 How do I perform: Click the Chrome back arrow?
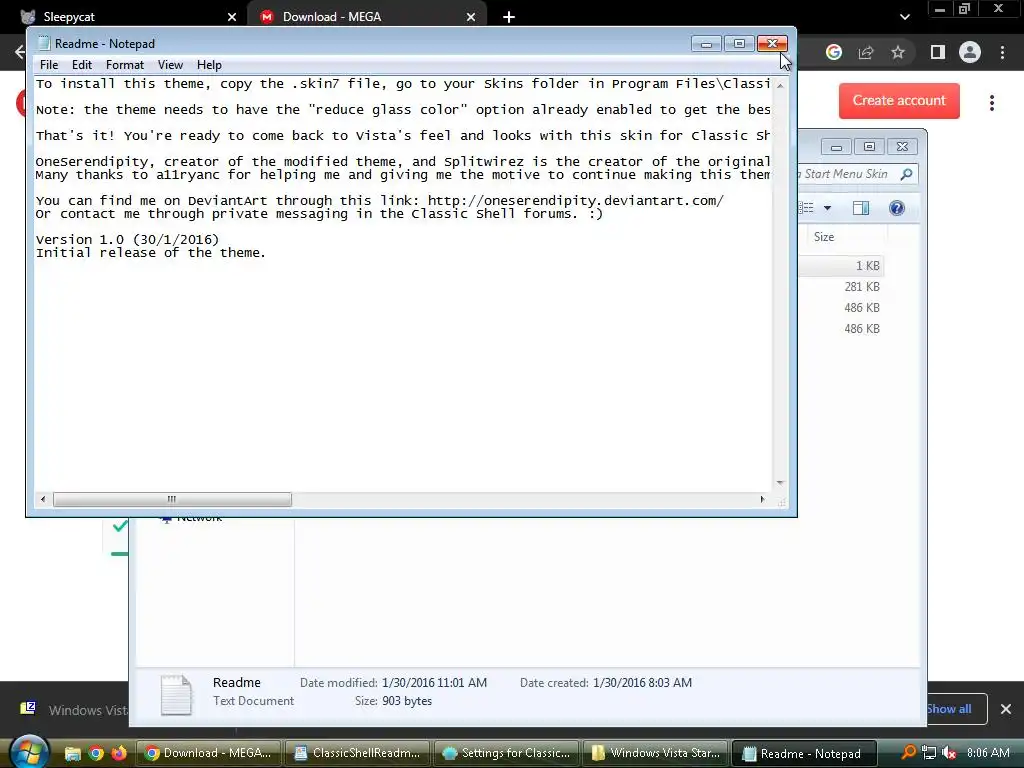19,52
